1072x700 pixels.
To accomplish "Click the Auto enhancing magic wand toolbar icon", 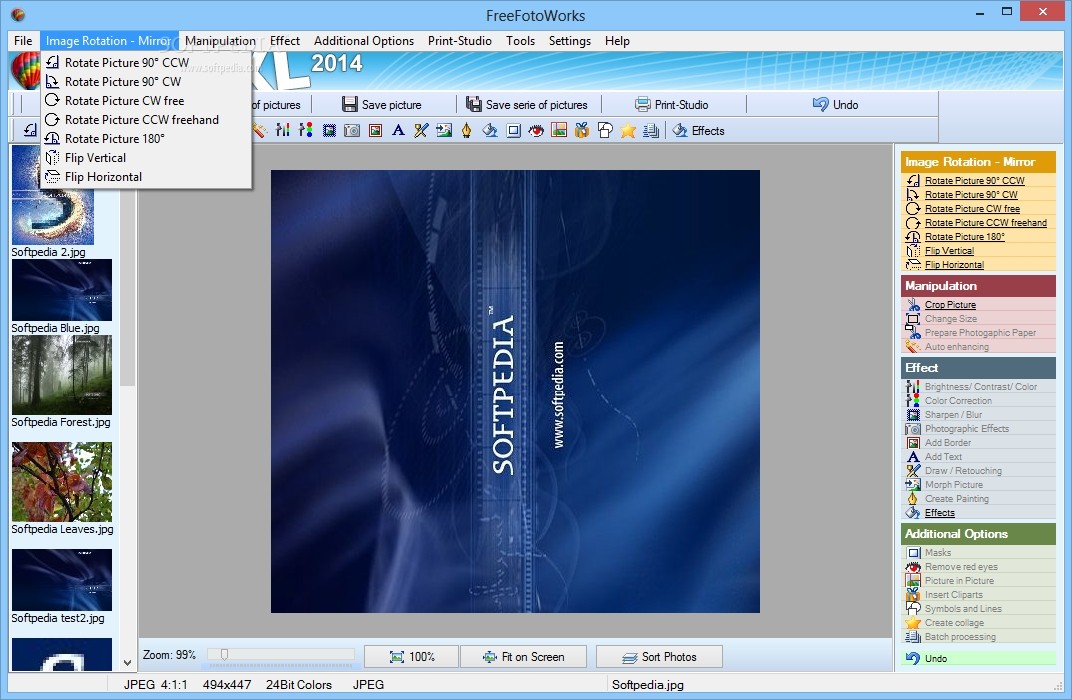I will pos(260,130).
